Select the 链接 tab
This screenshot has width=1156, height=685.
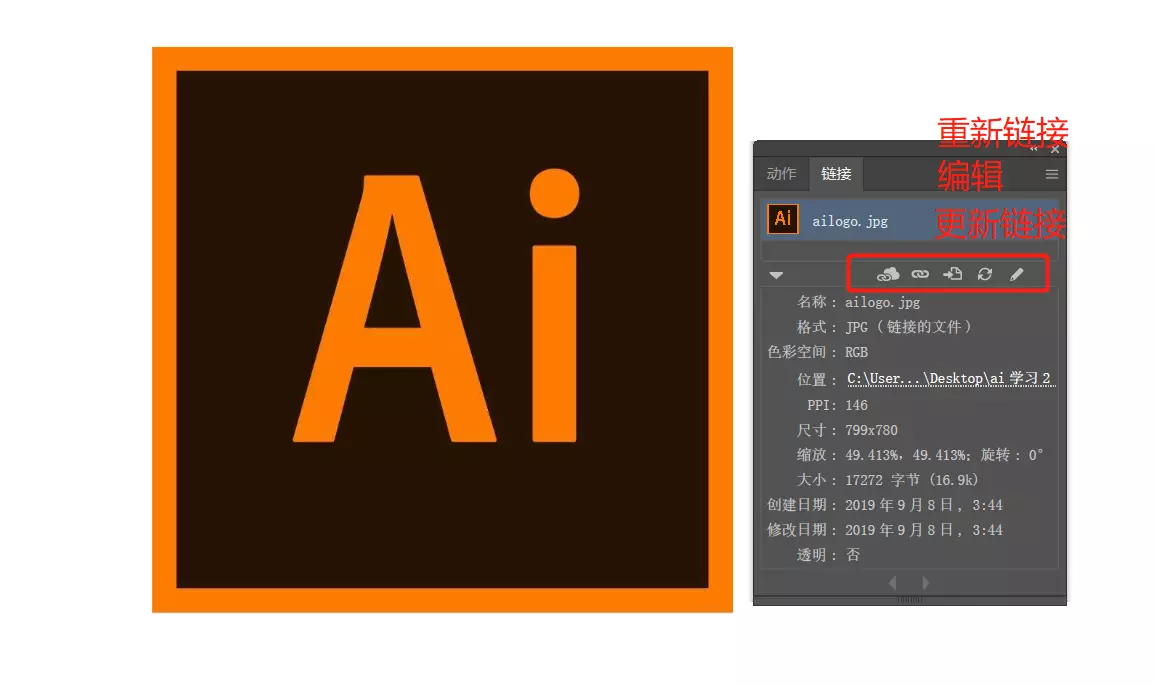coord(836,174)
